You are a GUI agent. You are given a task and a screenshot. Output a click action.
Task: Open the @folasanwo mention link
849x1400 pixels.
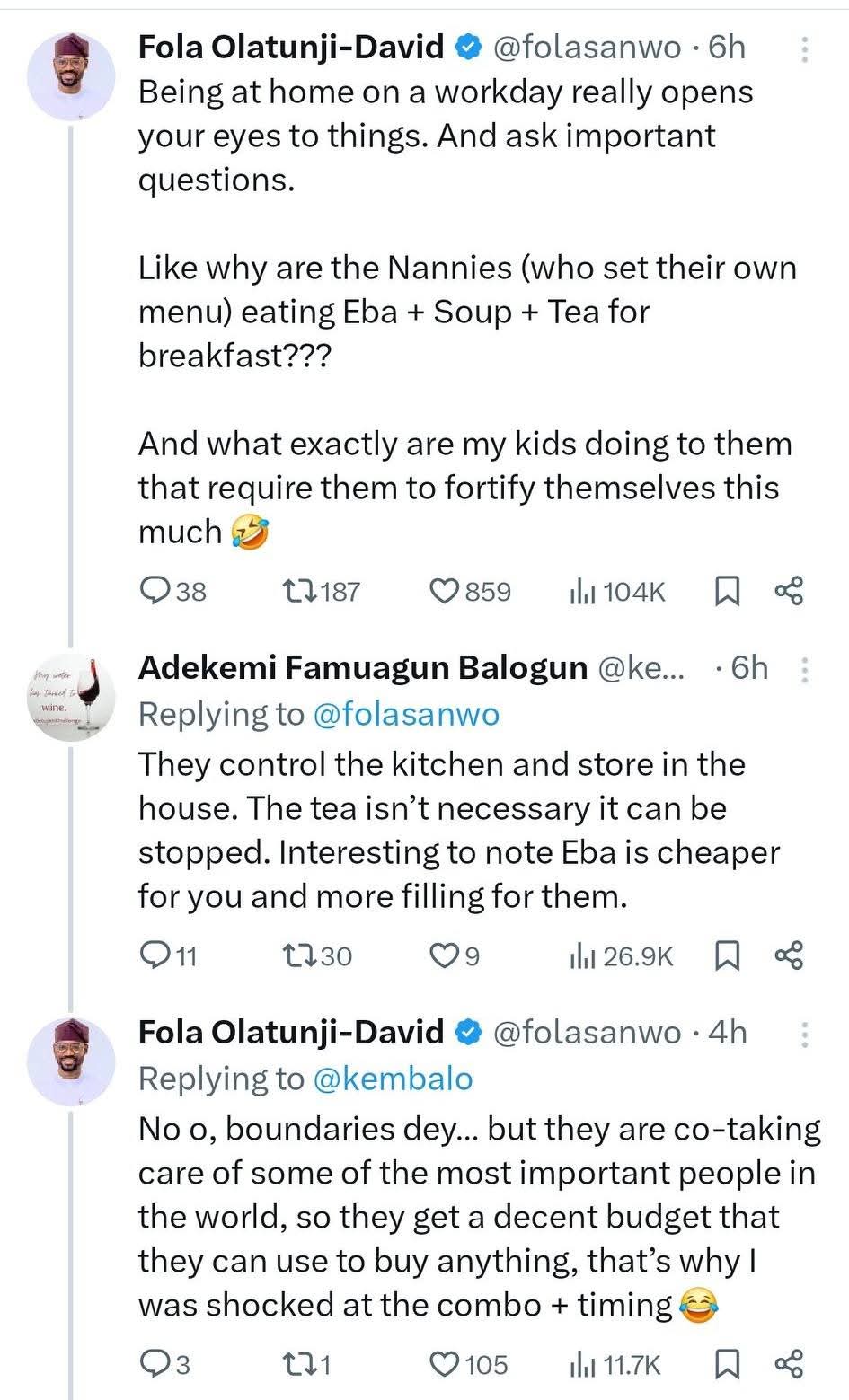405,714
